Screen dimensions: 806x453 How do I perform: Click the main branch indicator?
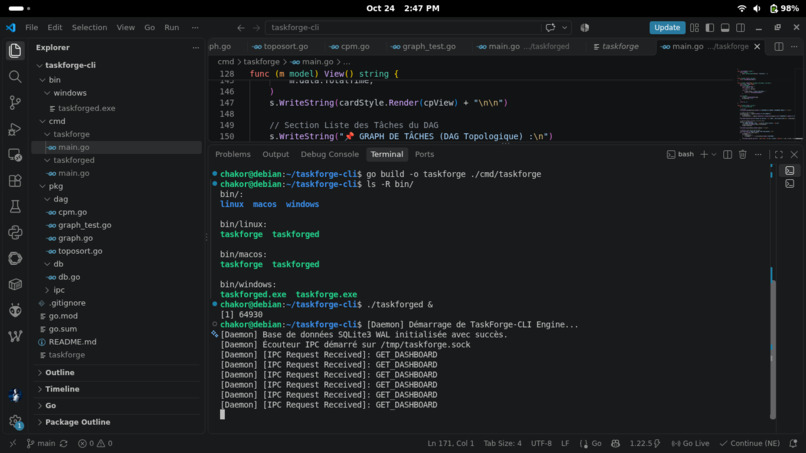(x=41, y=443)
